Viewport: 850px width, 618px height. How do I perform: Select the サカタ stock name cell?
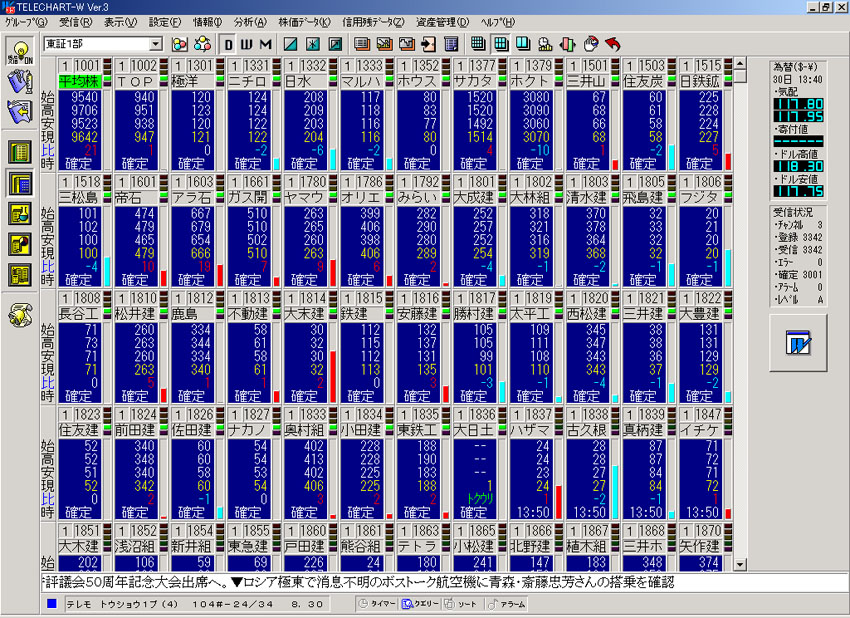[x=474, y=81]
